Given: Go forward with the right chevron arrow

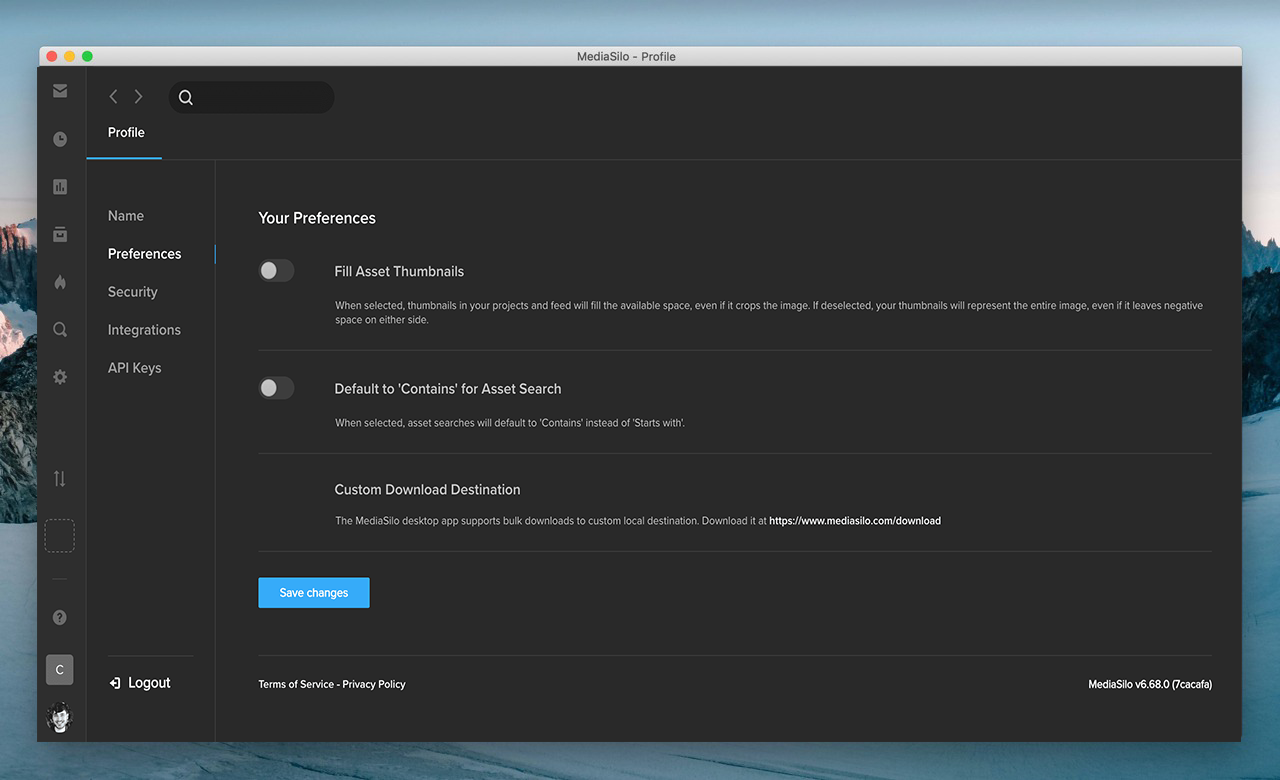Looking at the screenshot, I should (138, 97).
